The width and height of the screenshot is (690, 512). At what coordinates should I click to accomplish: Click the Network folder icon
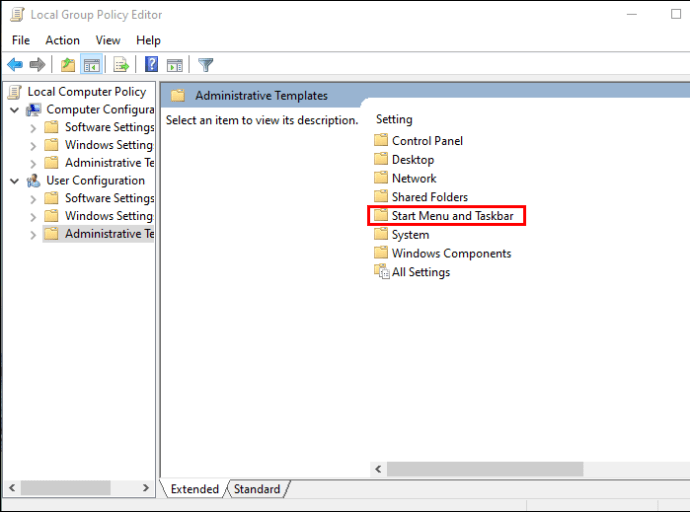pyautogui.click(x=381, y=178)
